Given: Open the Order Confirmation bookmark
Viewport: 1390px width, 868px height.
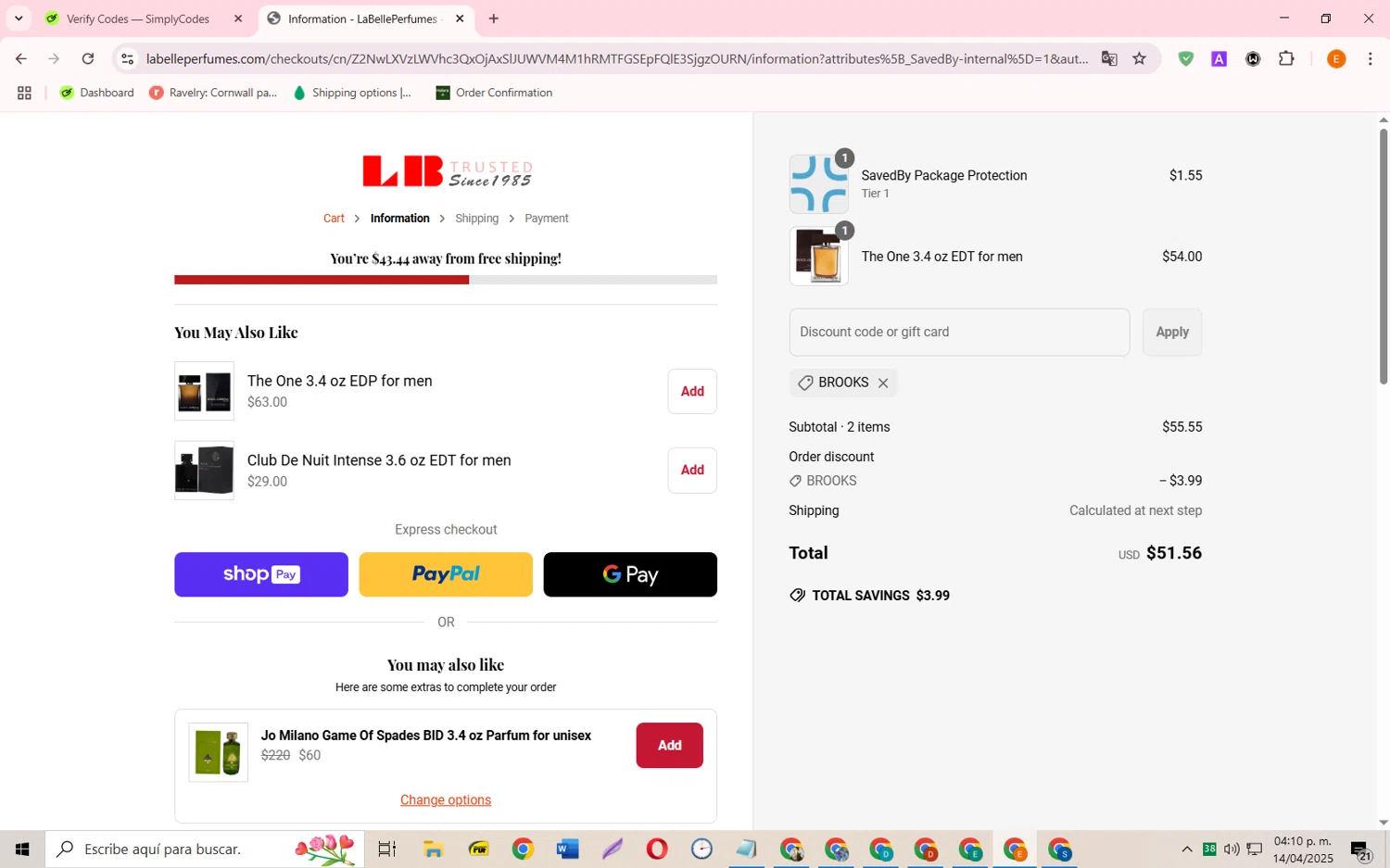Looking at the screenshot, I should pyautogui.click(x=494, y=93).
